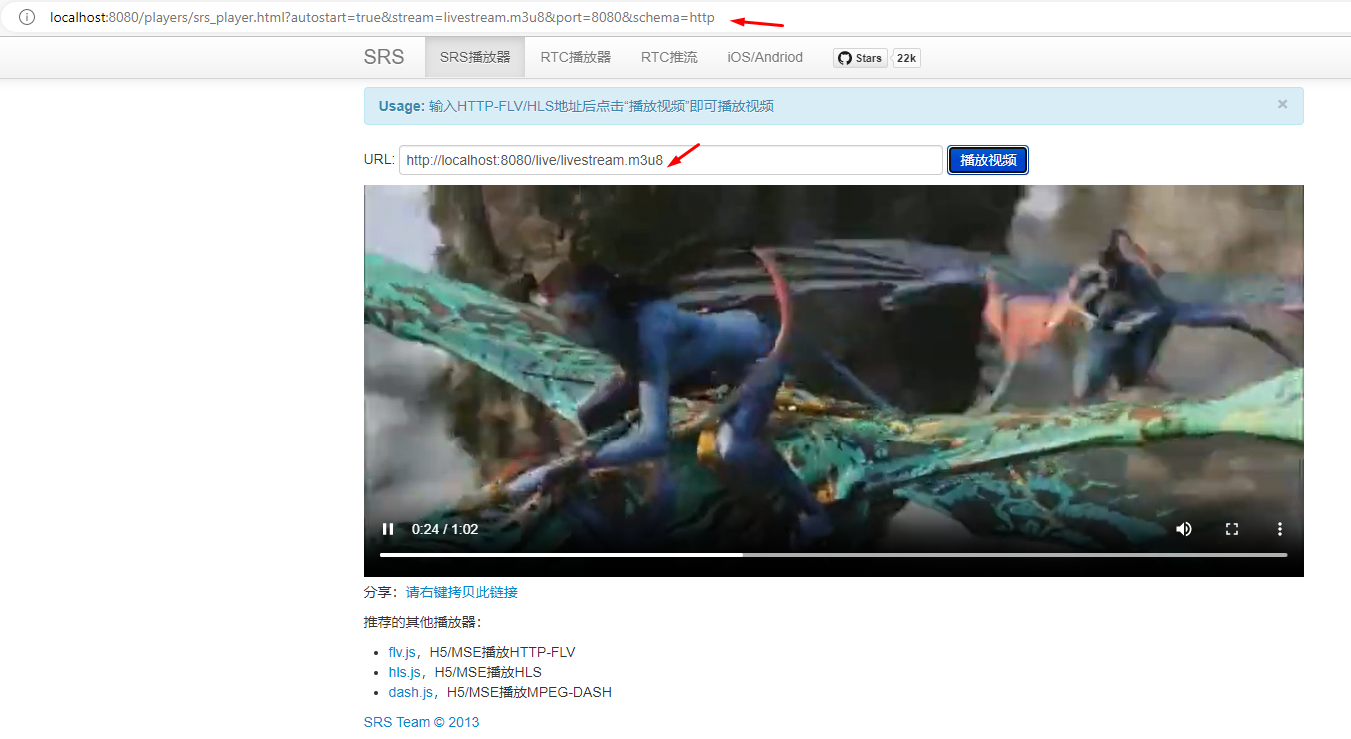The image size is (1351, 739).
Task: Click the H5/MSE播放HTTP-FLV description text
Action: pos(503,652)
